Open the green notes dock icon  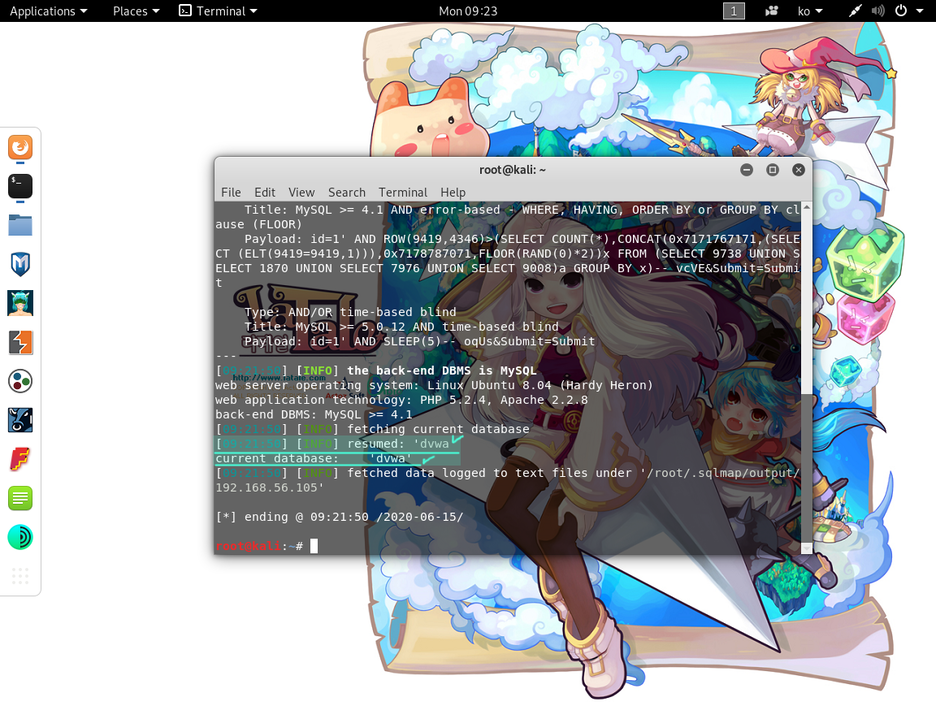coord(20,498)
